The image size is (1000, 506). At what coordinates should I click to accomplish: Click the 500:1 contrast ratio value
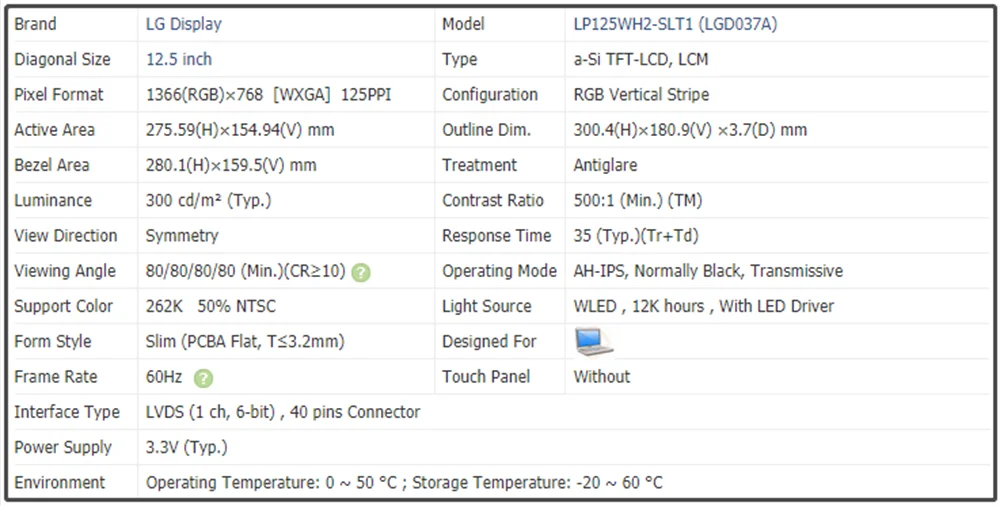(x=637, y=200)
